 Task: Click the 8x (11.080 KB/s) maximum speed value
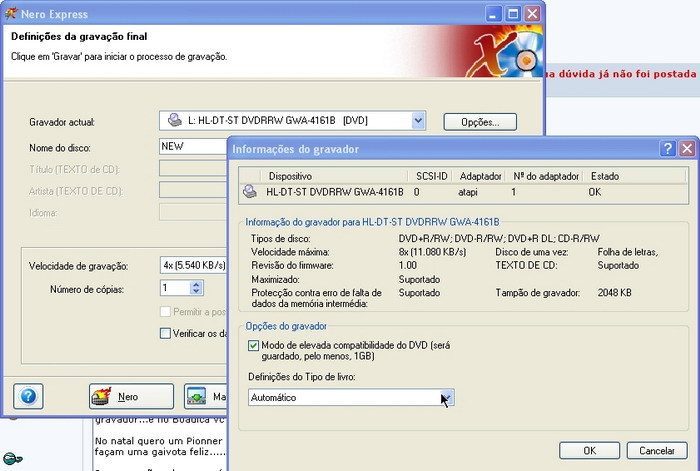[x=432, y=252]
